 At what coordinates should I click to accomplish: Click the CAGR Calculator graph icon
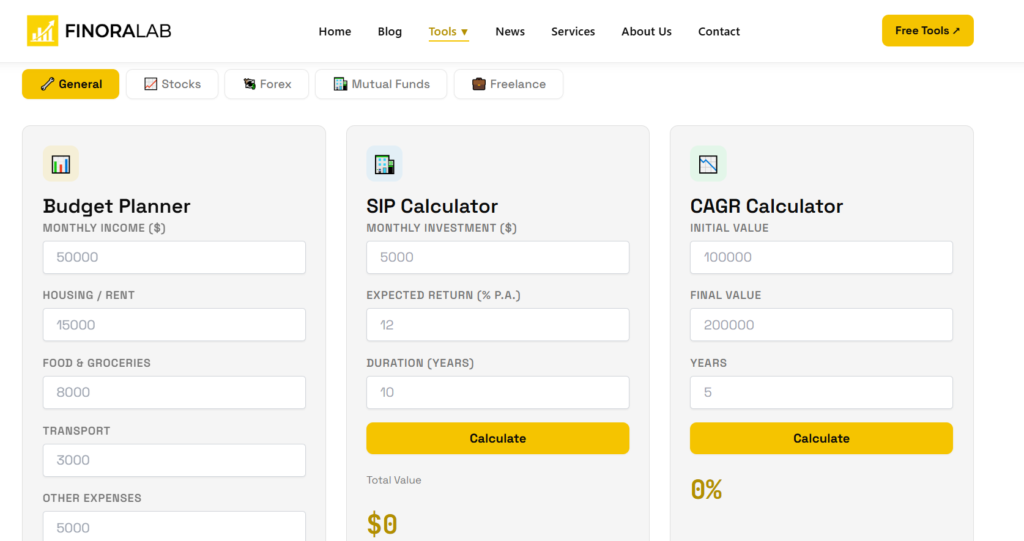pyautogui.click(x=708, y=164)
